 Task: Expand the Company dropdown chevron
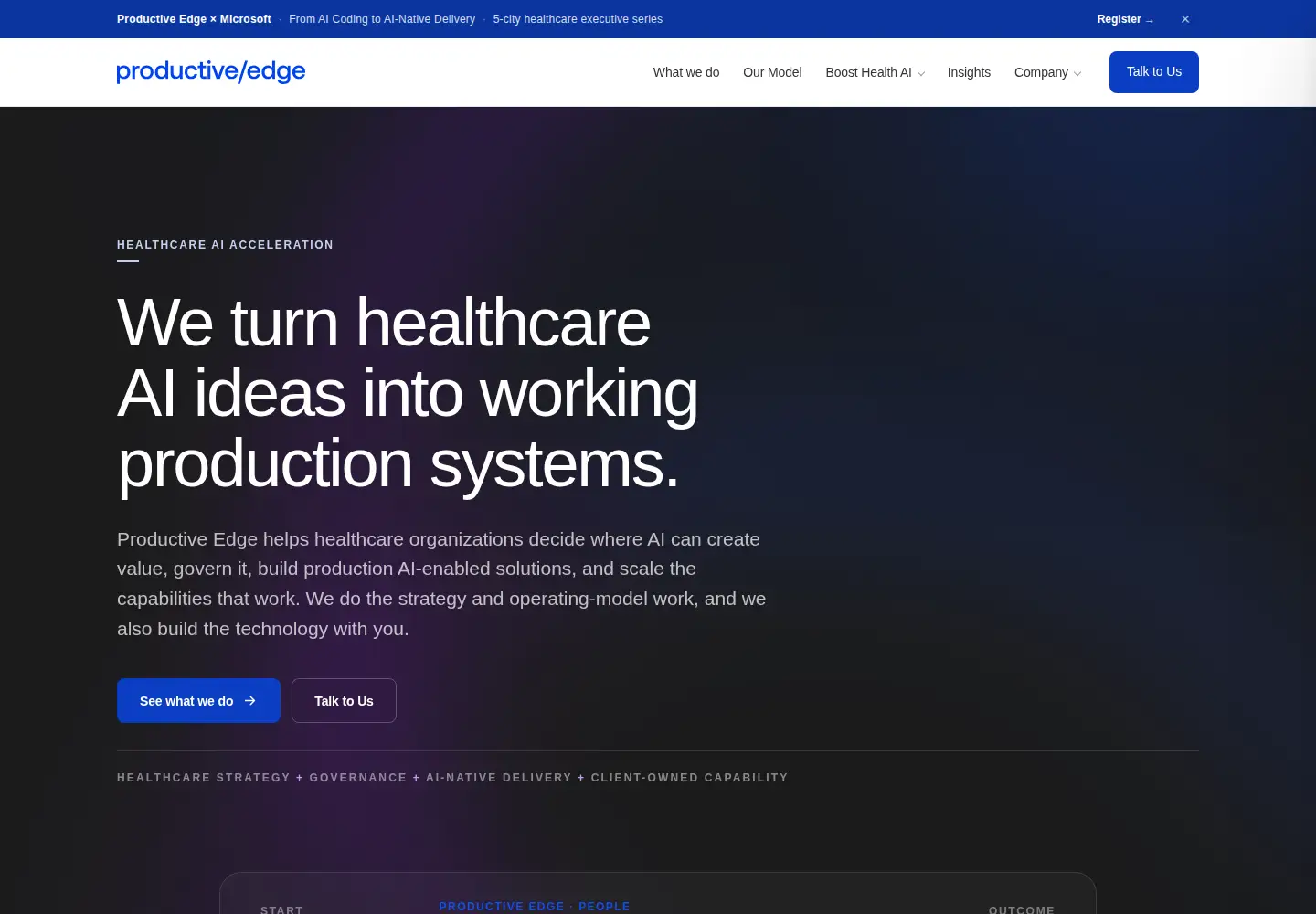(1077, 73)
